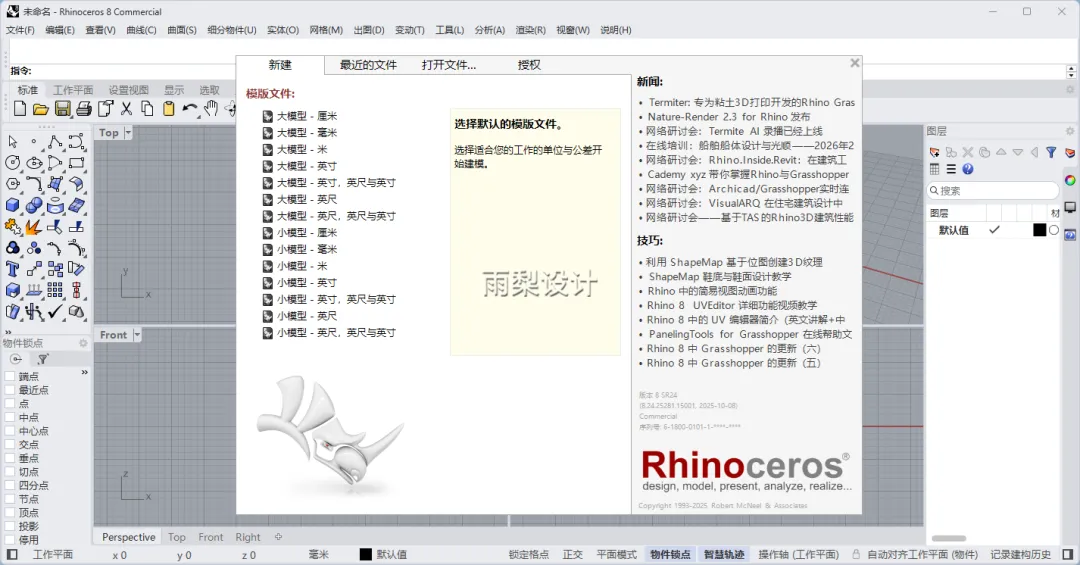Open tip link Rhino 中的简易视图动画功能
The height and width of the screenshot is (565, 1080).
(712, 291)
